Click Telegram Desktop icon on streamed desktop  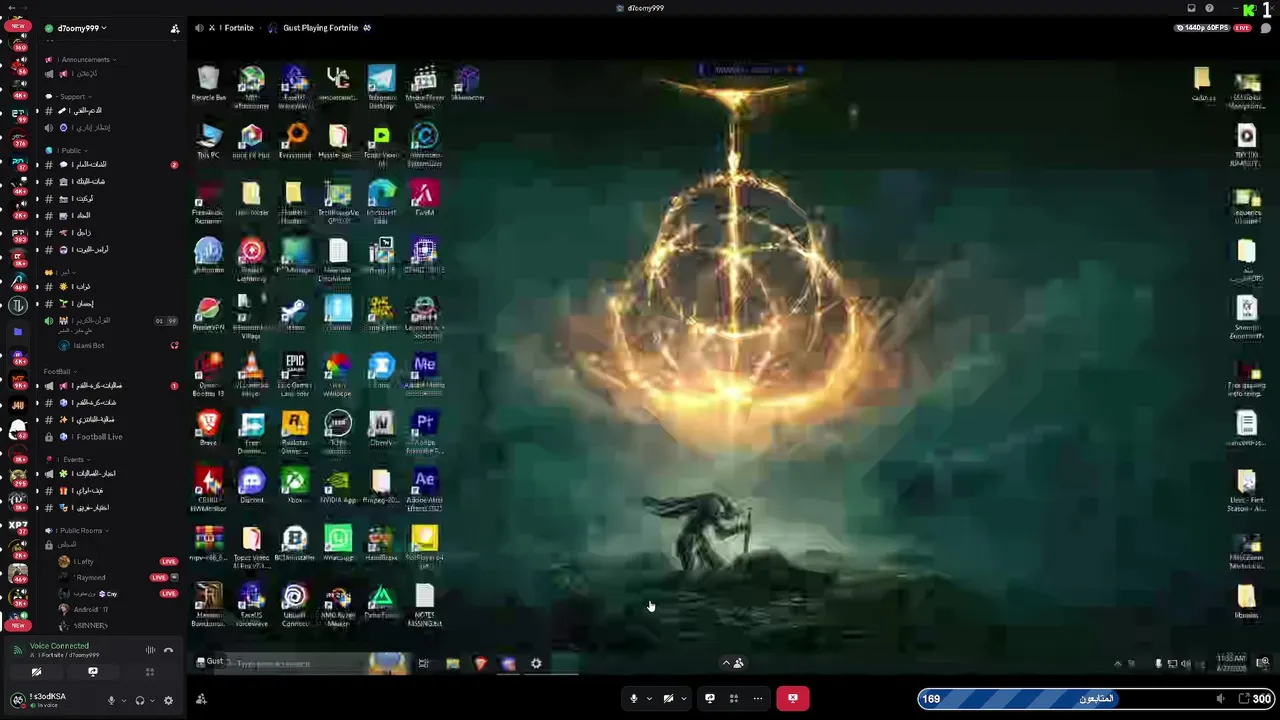coord(381,86)
